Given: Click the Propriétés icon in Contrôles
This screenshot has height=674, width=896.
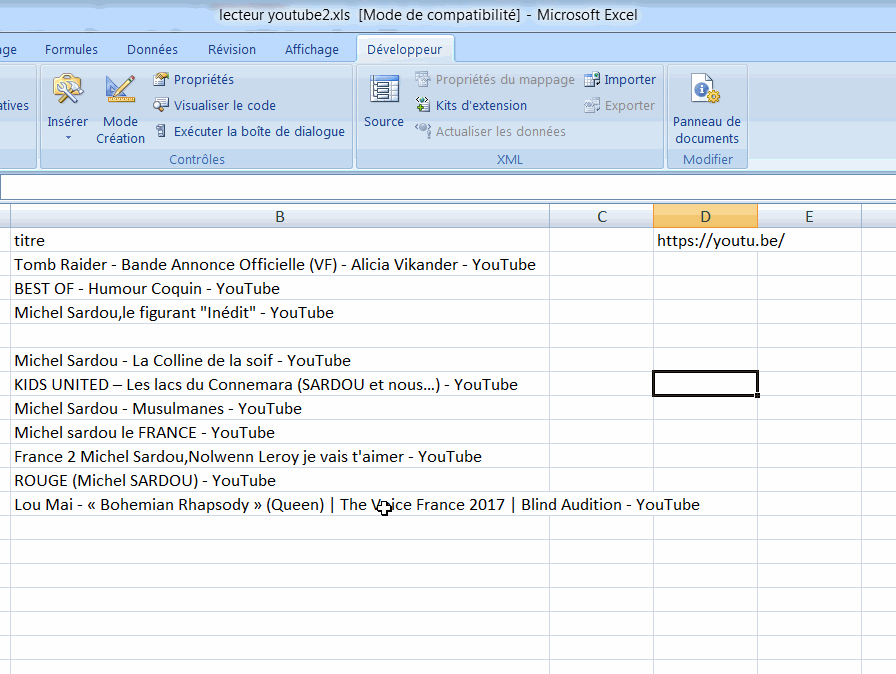Looking at the screenshot, I should (161, 79).
